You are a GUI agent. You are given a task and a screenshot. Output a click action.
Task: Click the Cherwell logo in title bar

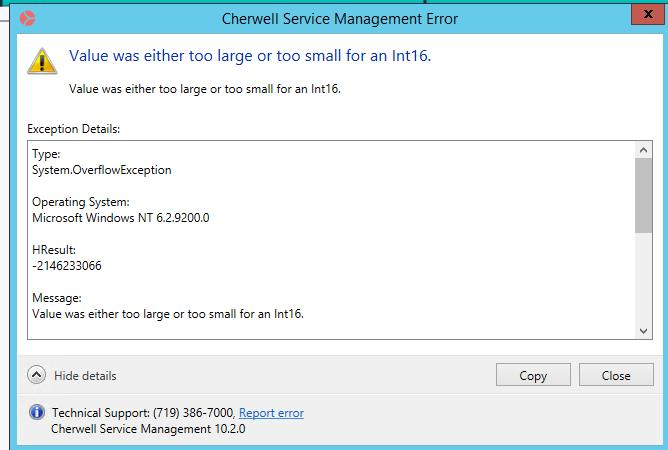click(27, 17)
